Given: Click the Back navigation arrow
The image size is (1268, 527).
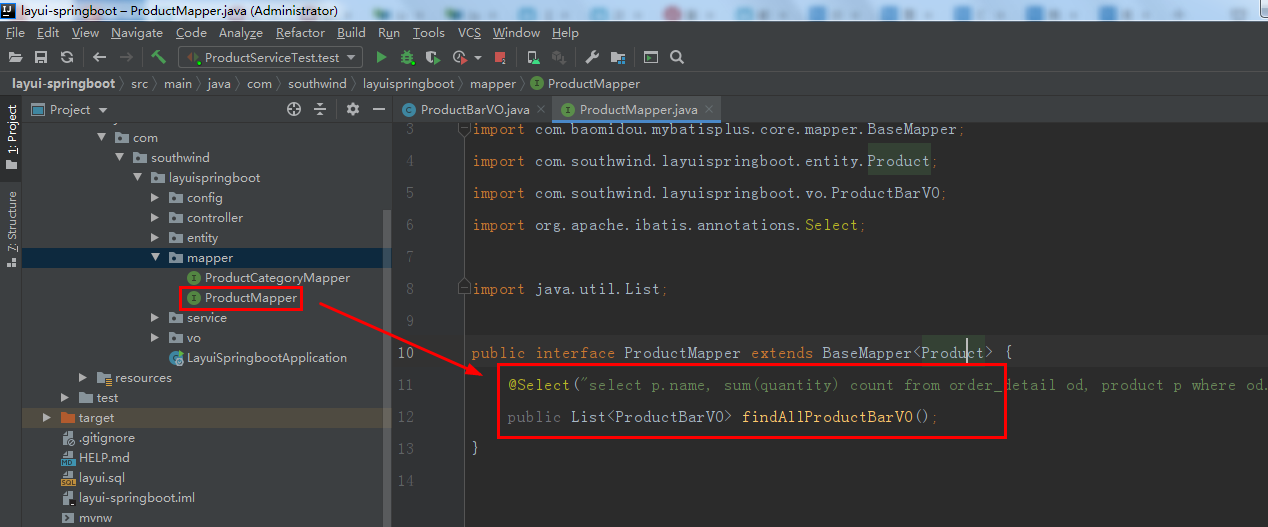Looking at the screenshot, I should [x=99, y=57].
